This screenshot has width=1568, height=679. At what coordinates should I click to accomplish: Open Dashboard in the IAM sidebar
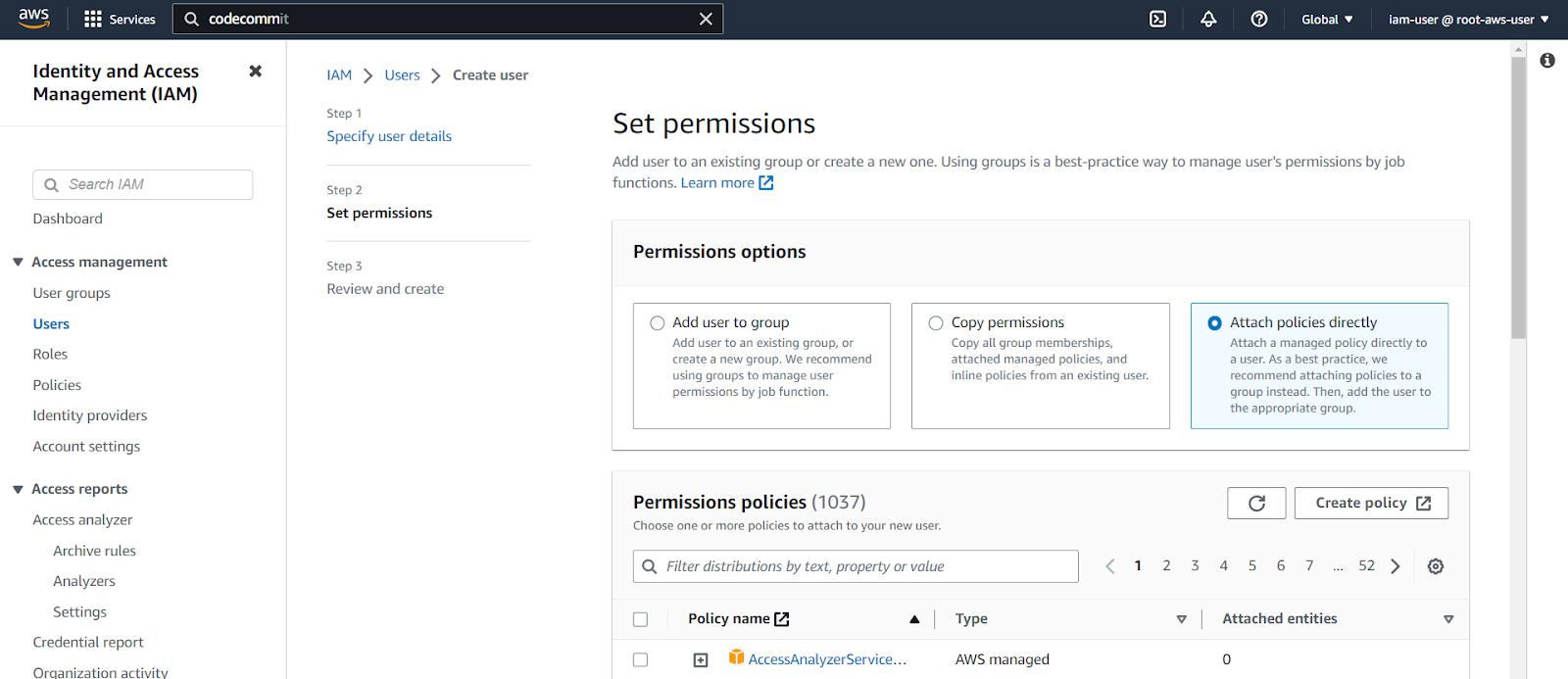coord(68,218)
